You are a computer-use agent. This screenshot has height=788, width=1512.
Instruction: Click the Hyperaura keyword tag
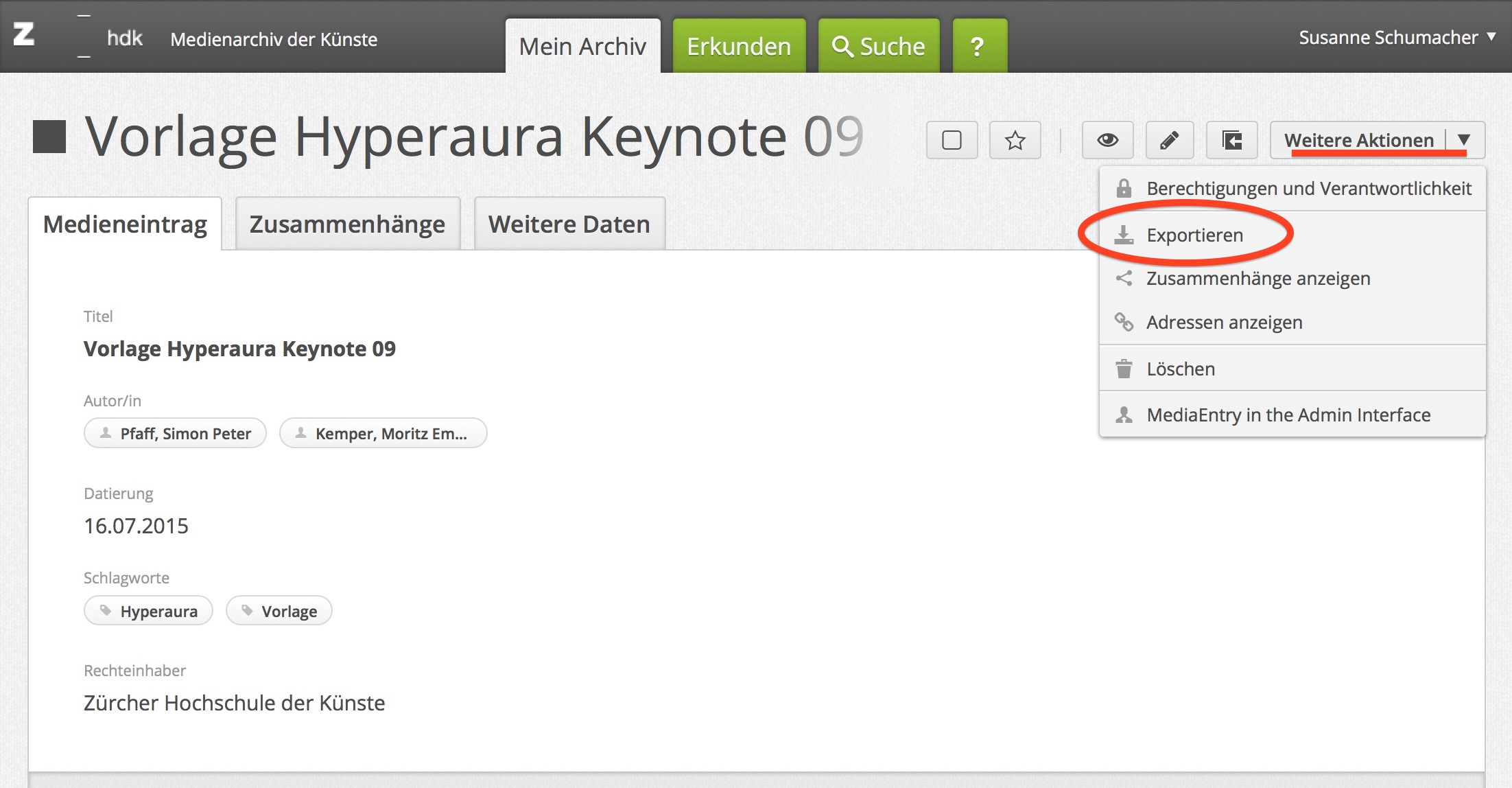pos(149,611)
